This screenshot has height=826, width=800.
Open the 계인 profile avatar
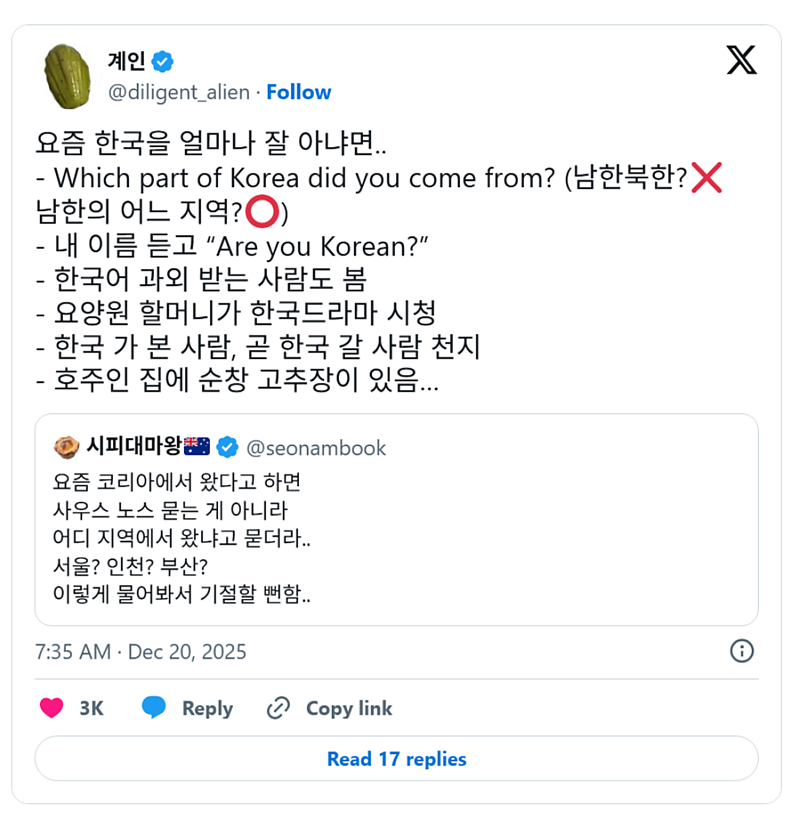[69, 75]
